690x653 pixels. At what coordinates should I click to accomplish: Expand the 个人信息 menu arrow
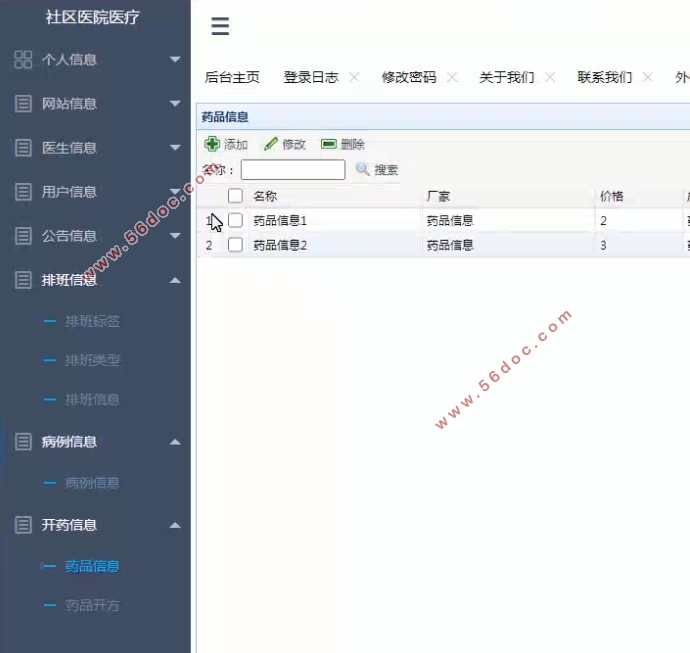pyautogui.click(x=175, y=59)
